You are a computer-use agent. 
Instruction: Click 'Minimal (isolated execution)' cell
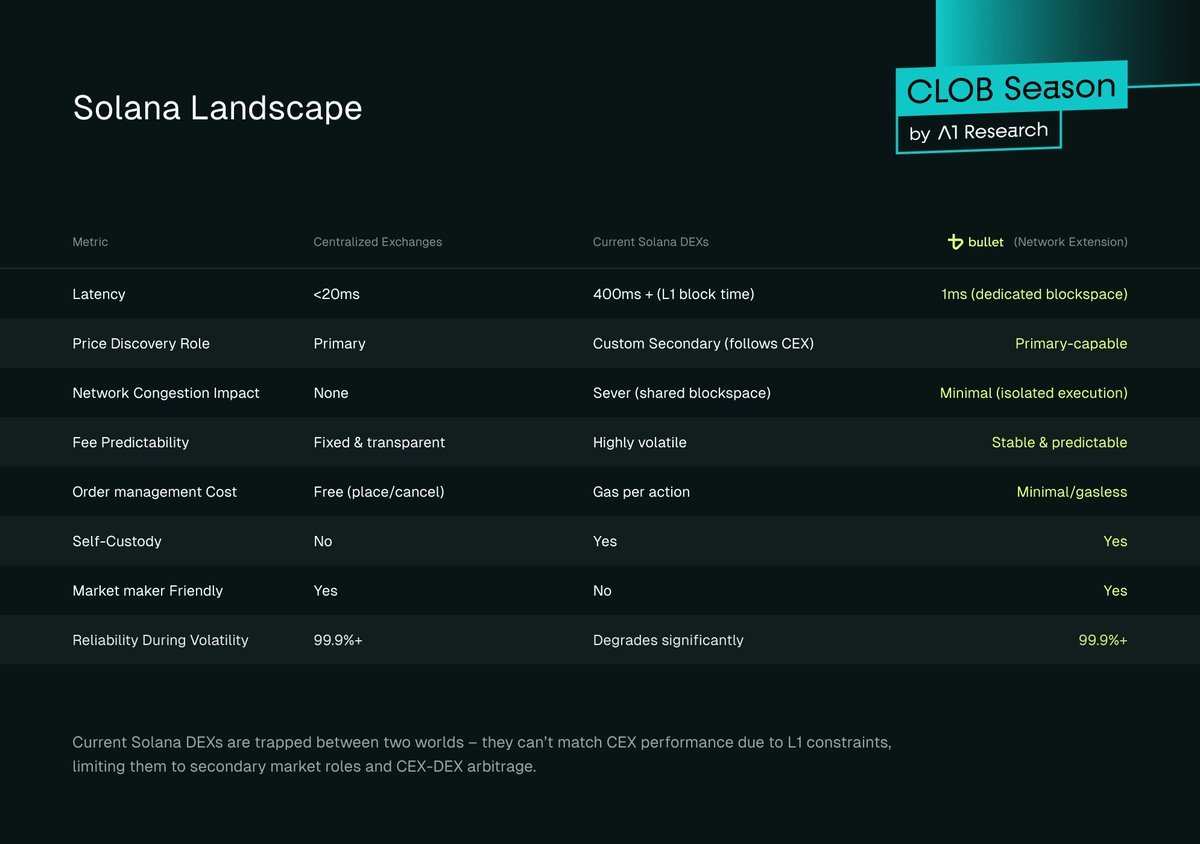(1034, 393)
